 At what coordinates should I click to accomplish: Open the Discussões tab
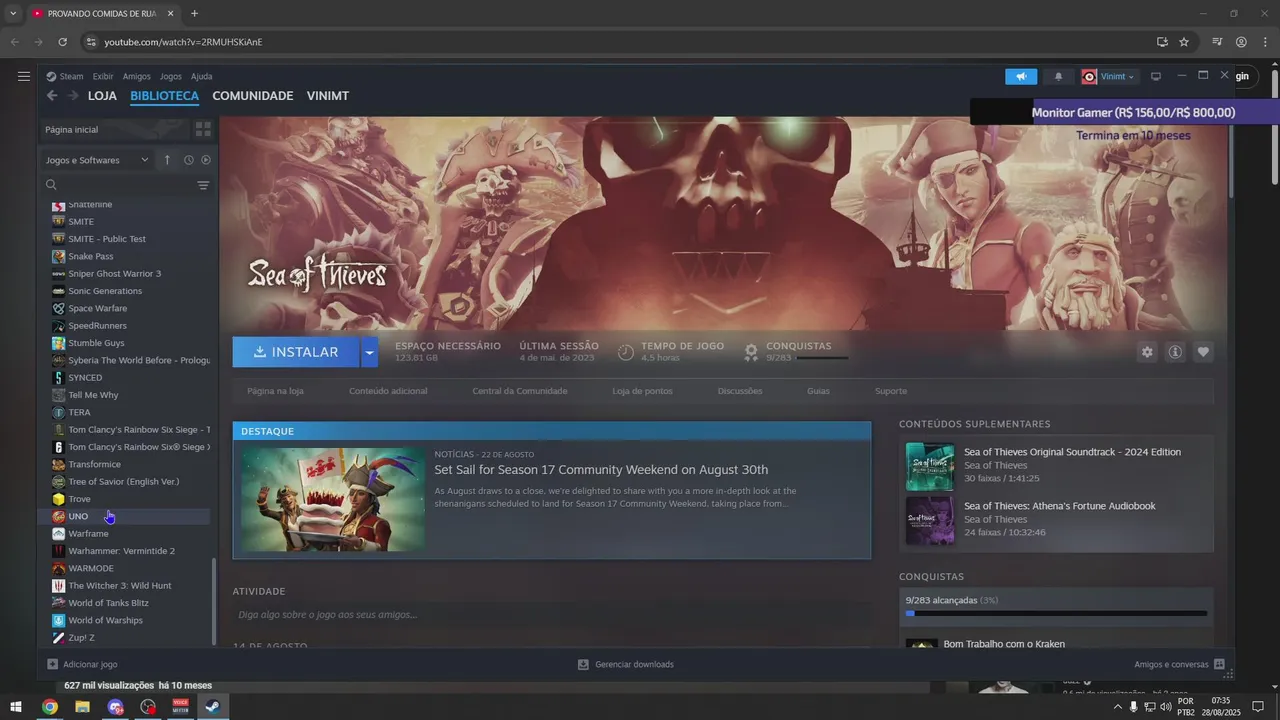click(740, 391)
